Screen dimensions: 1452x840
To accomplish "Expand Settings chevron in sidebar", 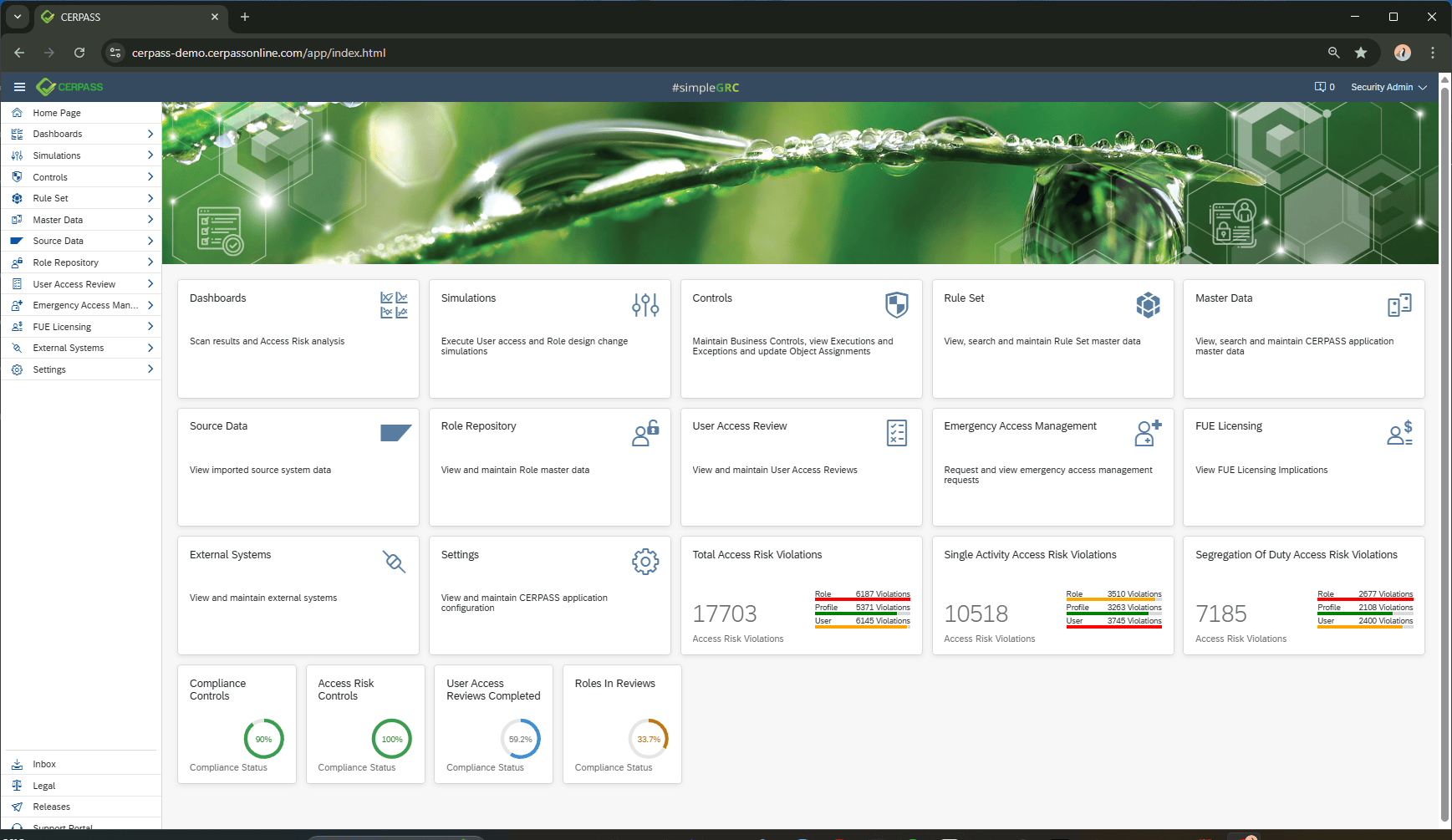I will pos(150,369).
